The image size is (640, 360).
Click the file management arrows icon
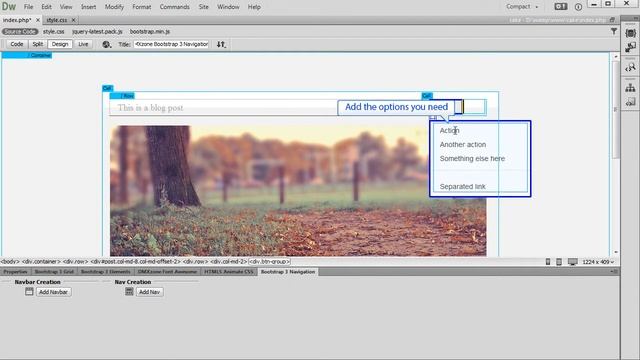point(221,44)
